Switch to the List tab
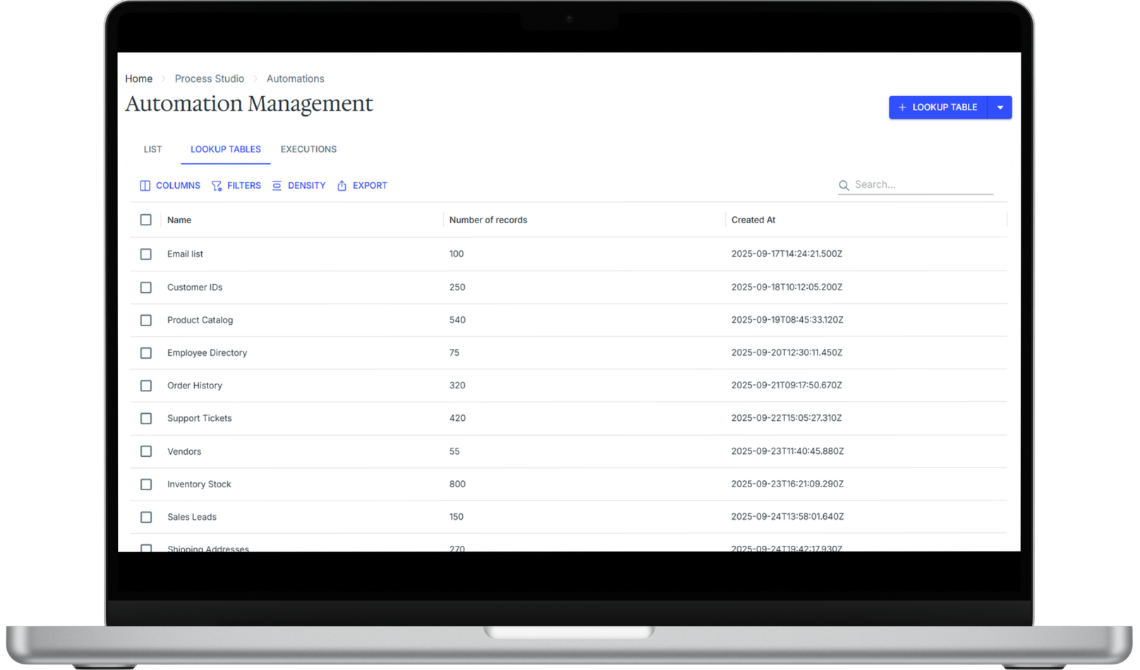This screenshot has width=1140, height=670. (153, 150)
